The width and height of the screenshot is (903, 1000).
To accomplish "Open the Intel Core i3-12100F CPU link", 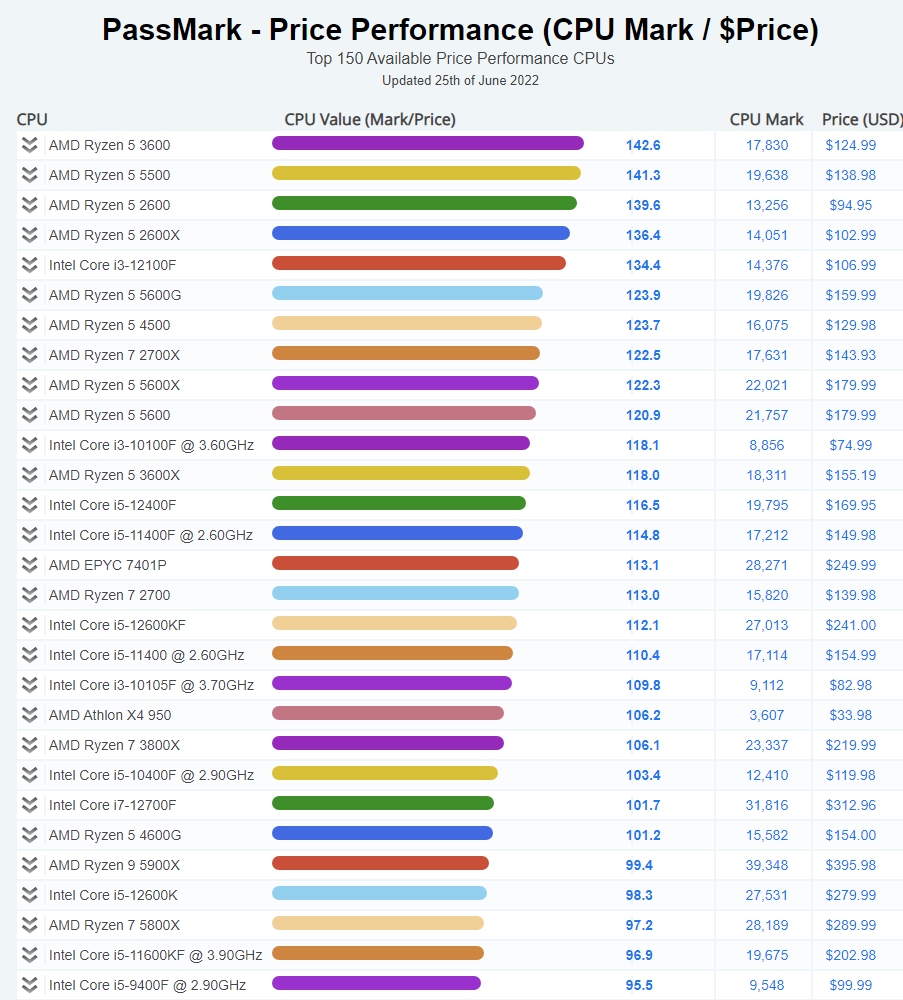I will tap(112, 265).
